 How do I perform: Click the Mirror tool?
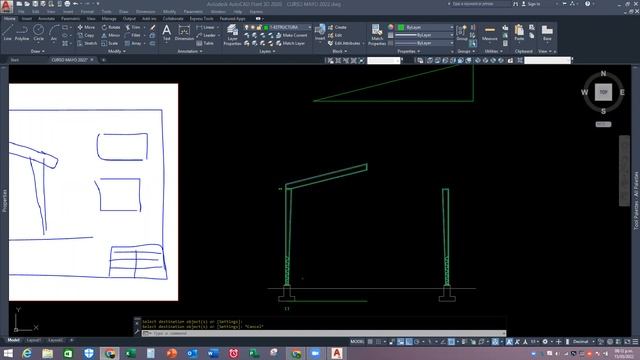pos(111,36)
